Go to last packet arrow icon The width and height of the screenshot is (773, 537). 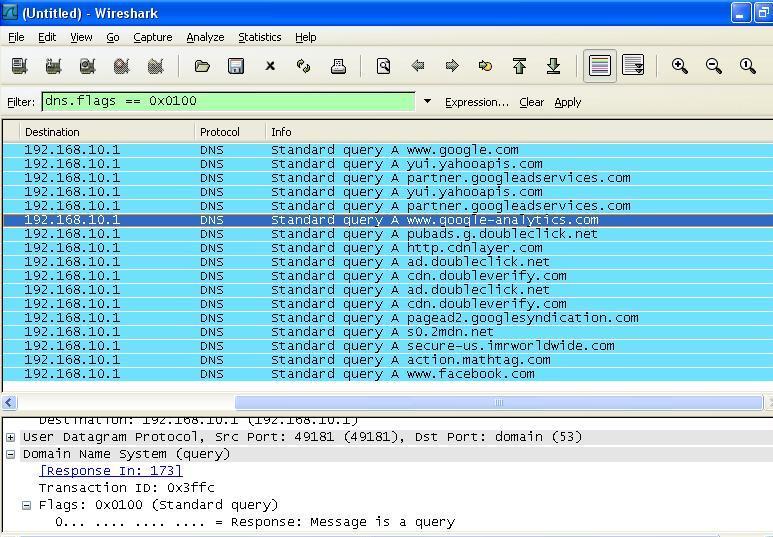click(x=553, y=66)
